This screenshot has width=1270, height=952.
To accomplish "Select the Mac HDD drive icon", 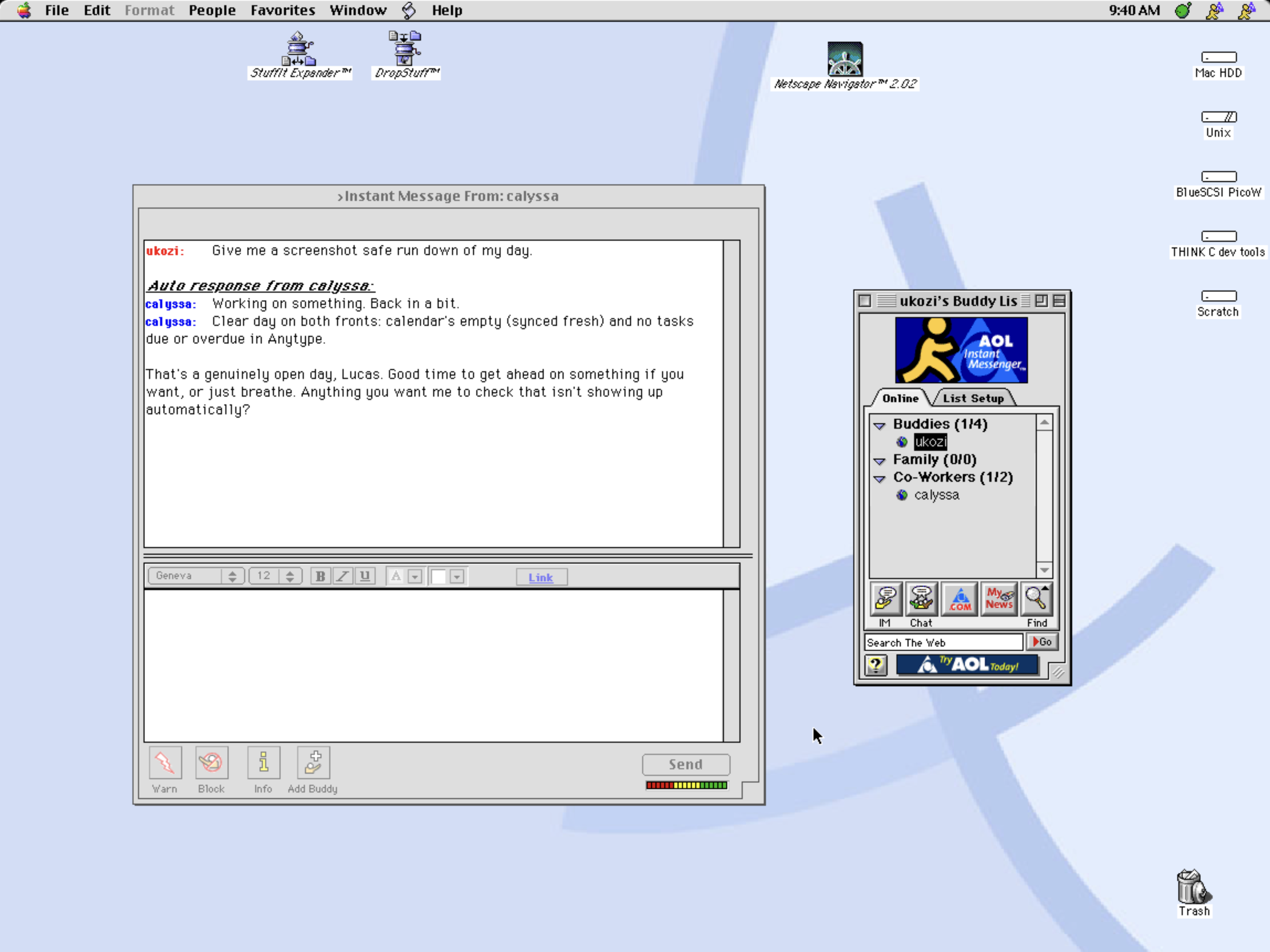I will pos(1219,57).
